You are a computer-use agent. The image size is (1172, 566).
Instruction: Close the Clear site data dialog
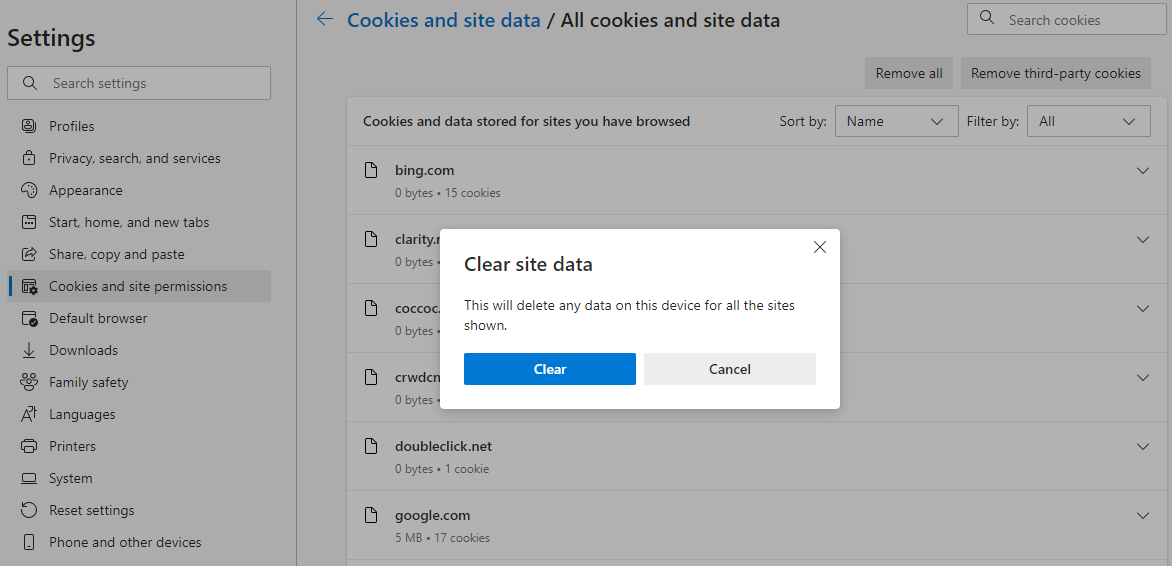tap(820, 247)
